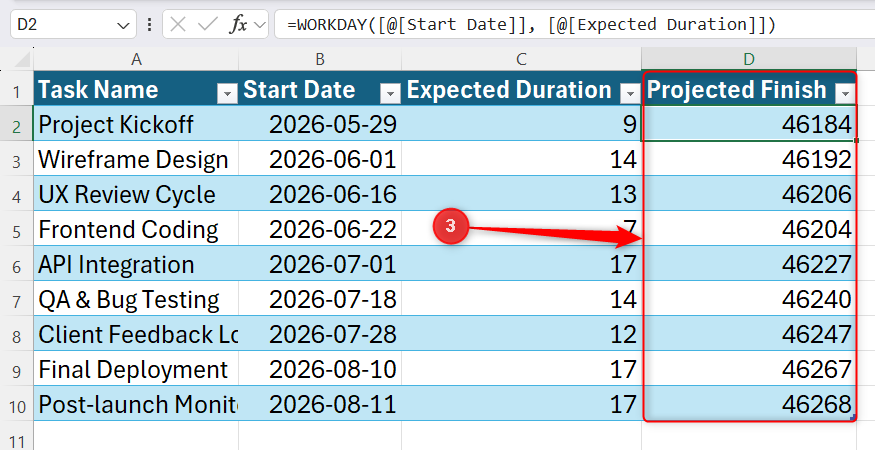
Task: Click the Enter checkmark formula icon
Action: click(x=208, y=25)
